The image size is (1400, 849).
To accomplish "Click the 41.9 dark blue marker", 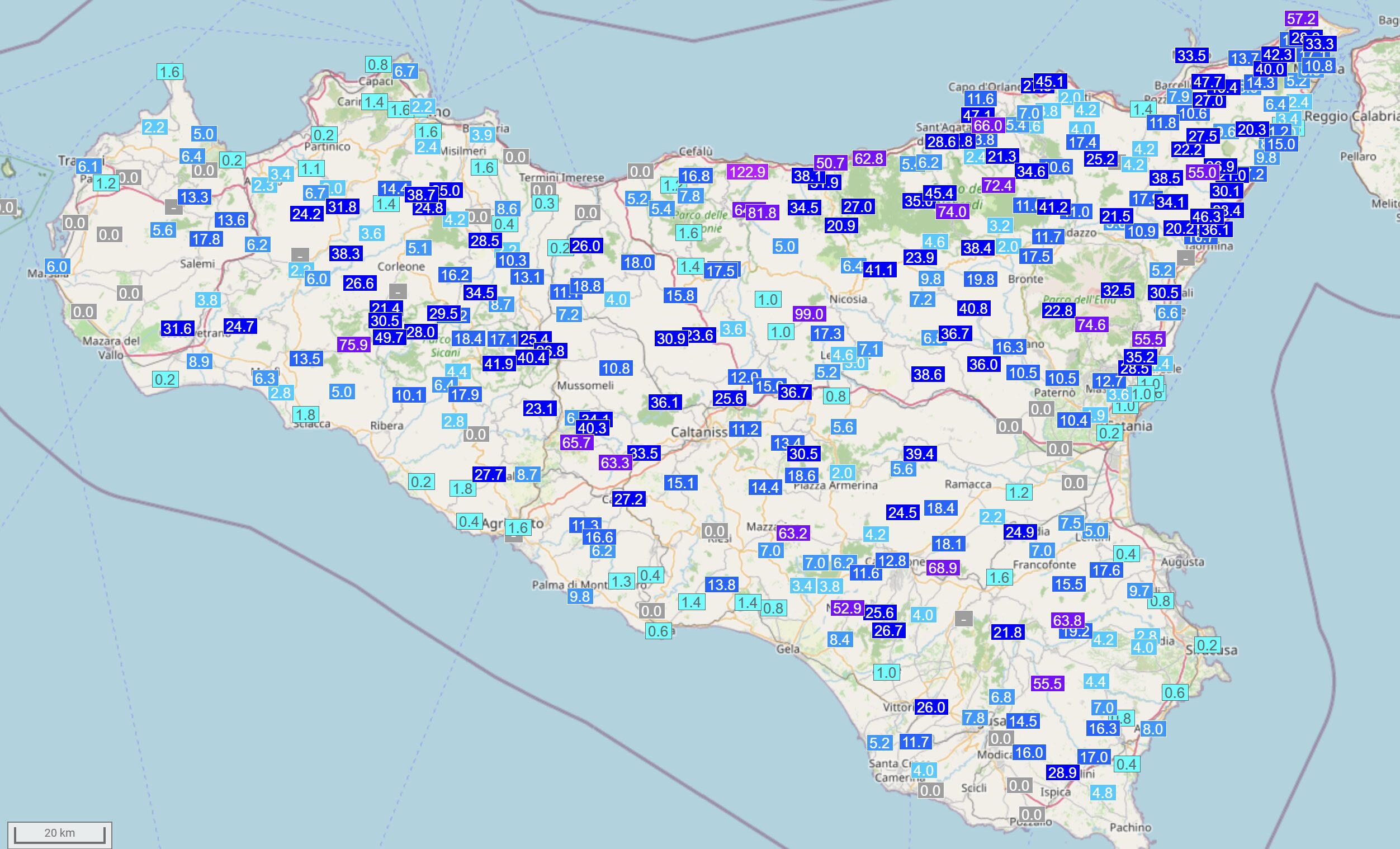I will tap(498, 364).
